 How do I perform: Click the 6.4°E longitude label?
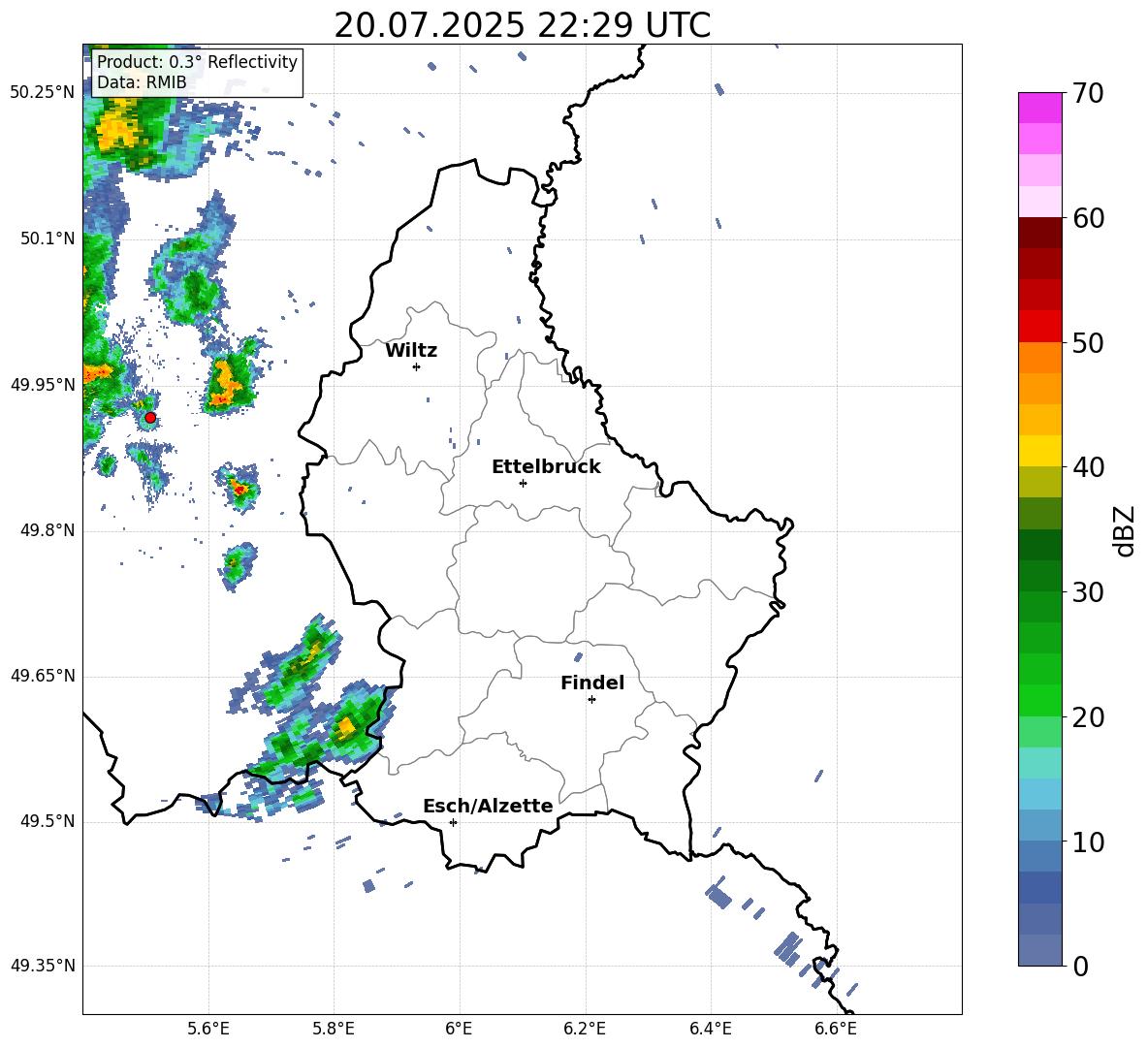point(710,1030)
